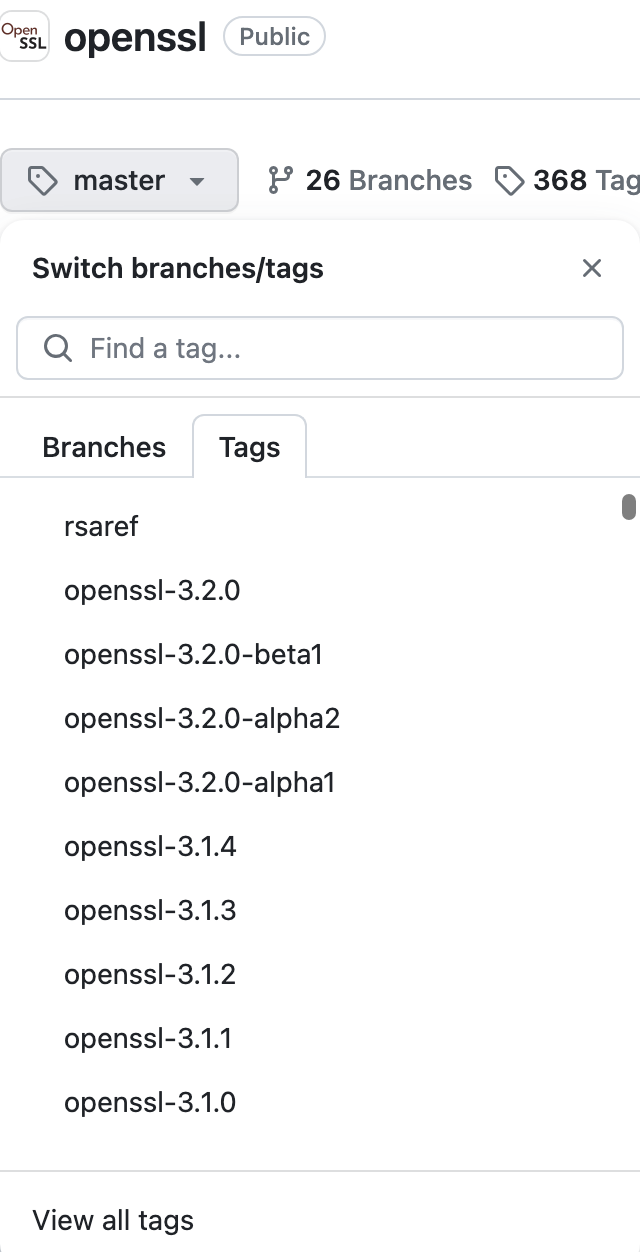
Task: Choose the rsaref tag
Action: 100,526
